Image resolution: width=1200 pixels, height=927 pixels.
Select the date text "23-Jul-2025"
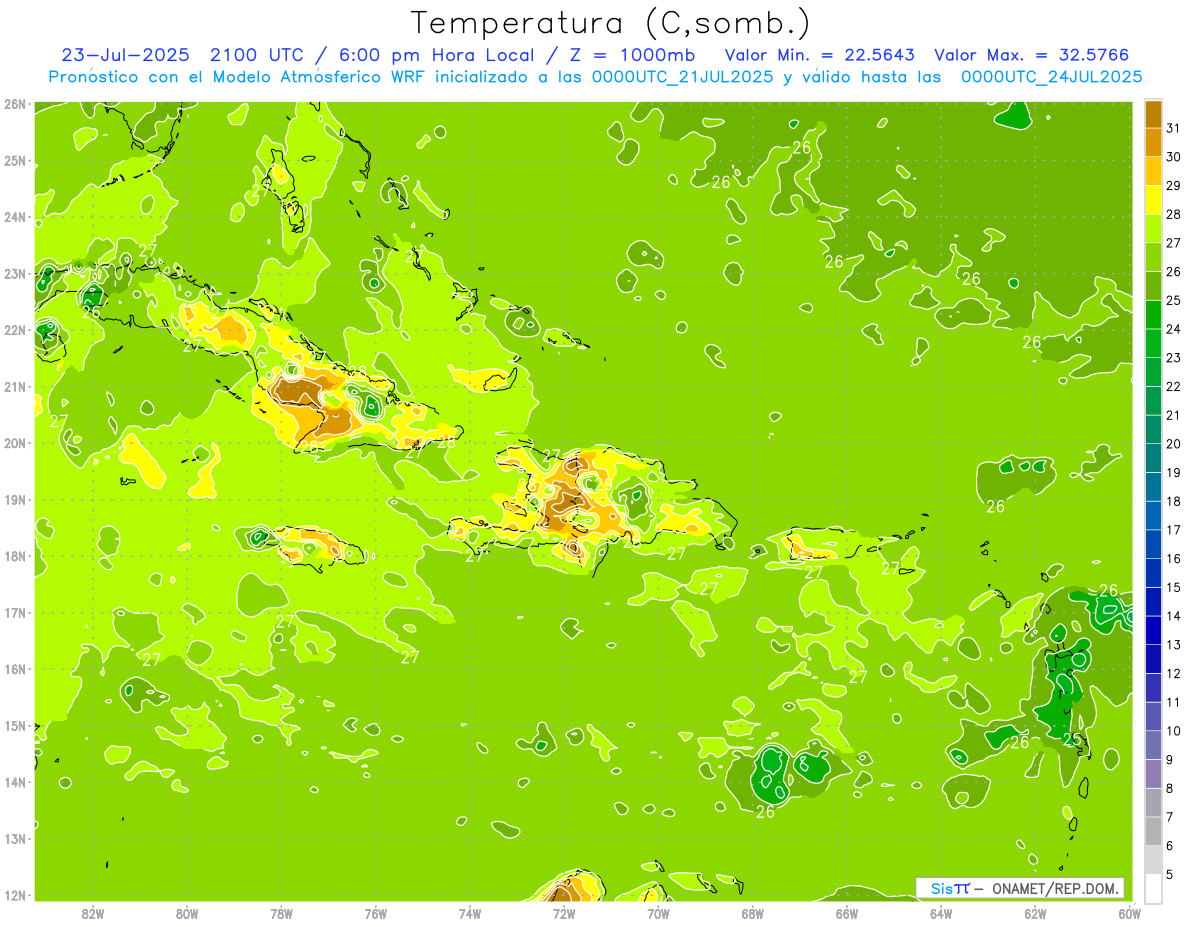pos(127,55)
